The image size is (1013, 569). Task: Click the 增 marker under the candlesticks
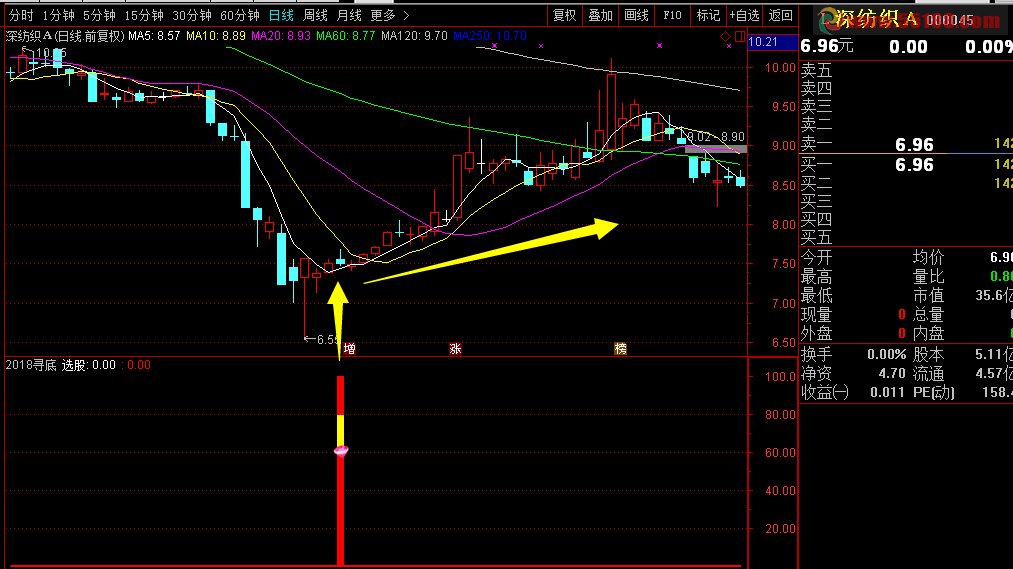pos(350,349)
